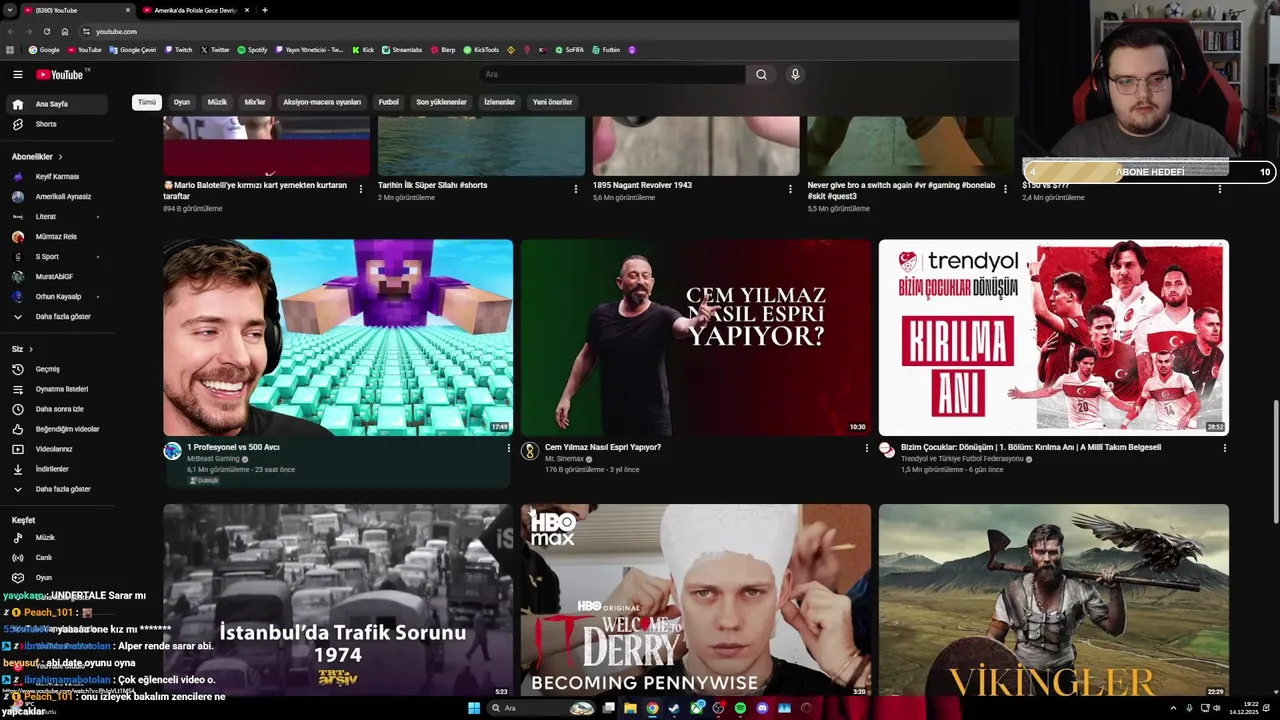Open Abonelikler section chevron

click(60, 157)
